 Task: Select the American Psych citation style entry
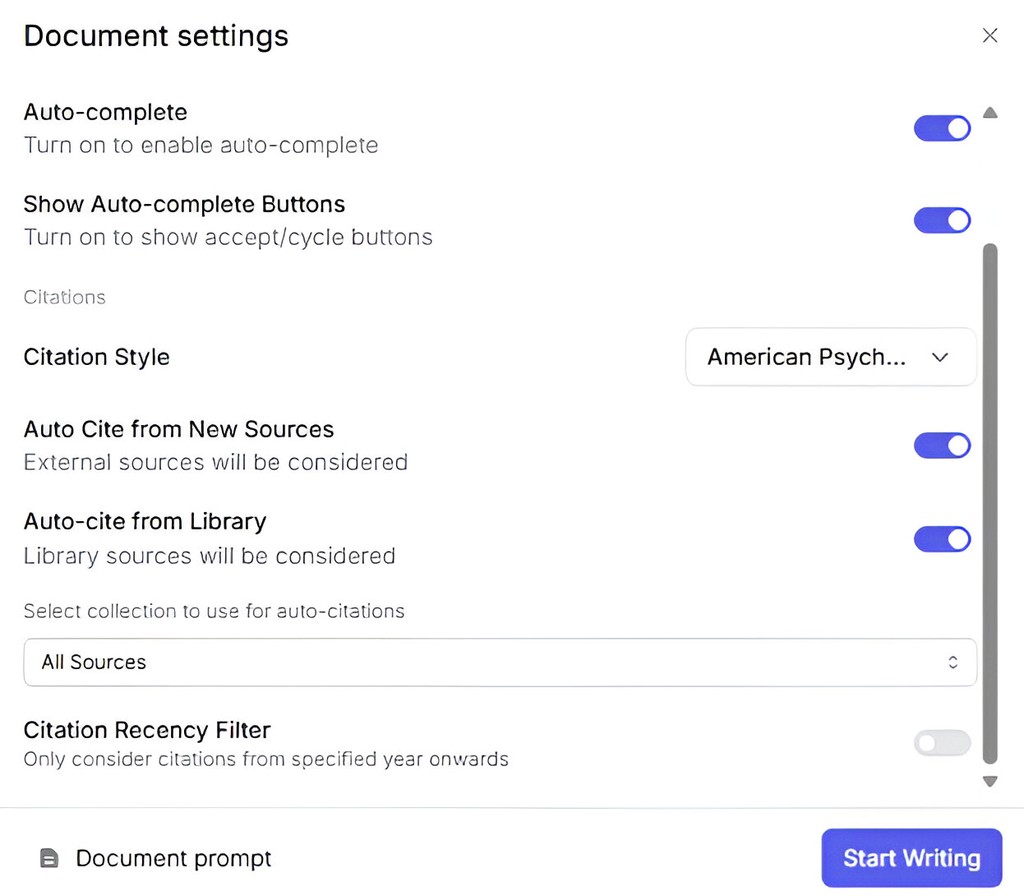(806, 357)
